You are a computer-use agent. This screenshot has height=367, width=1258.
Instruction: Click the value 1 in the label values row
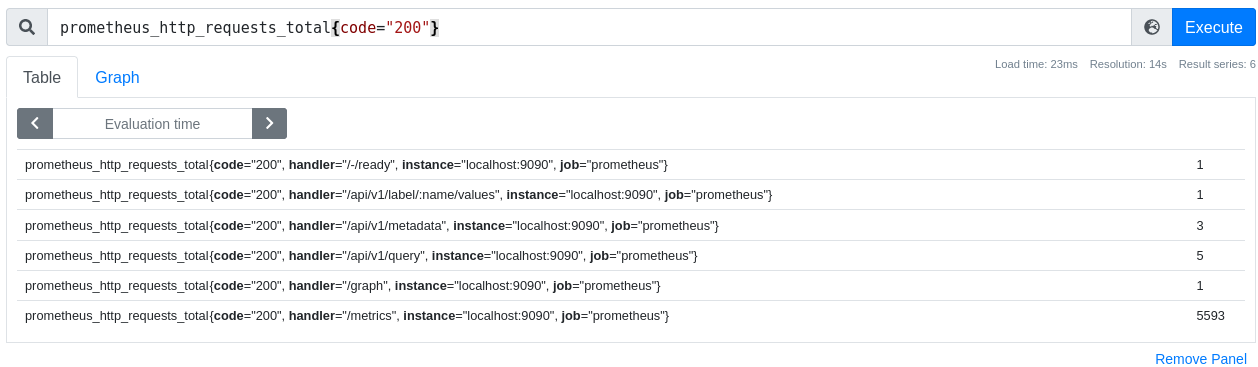[1200, 194]
